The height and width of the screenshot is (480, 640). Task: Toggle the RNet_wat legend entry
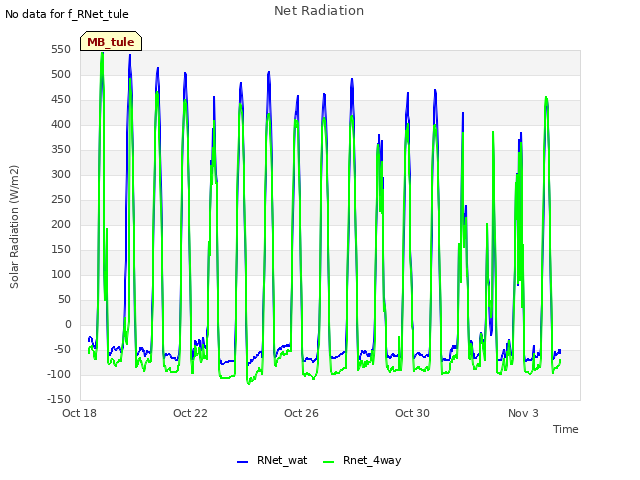coord(272,461)
